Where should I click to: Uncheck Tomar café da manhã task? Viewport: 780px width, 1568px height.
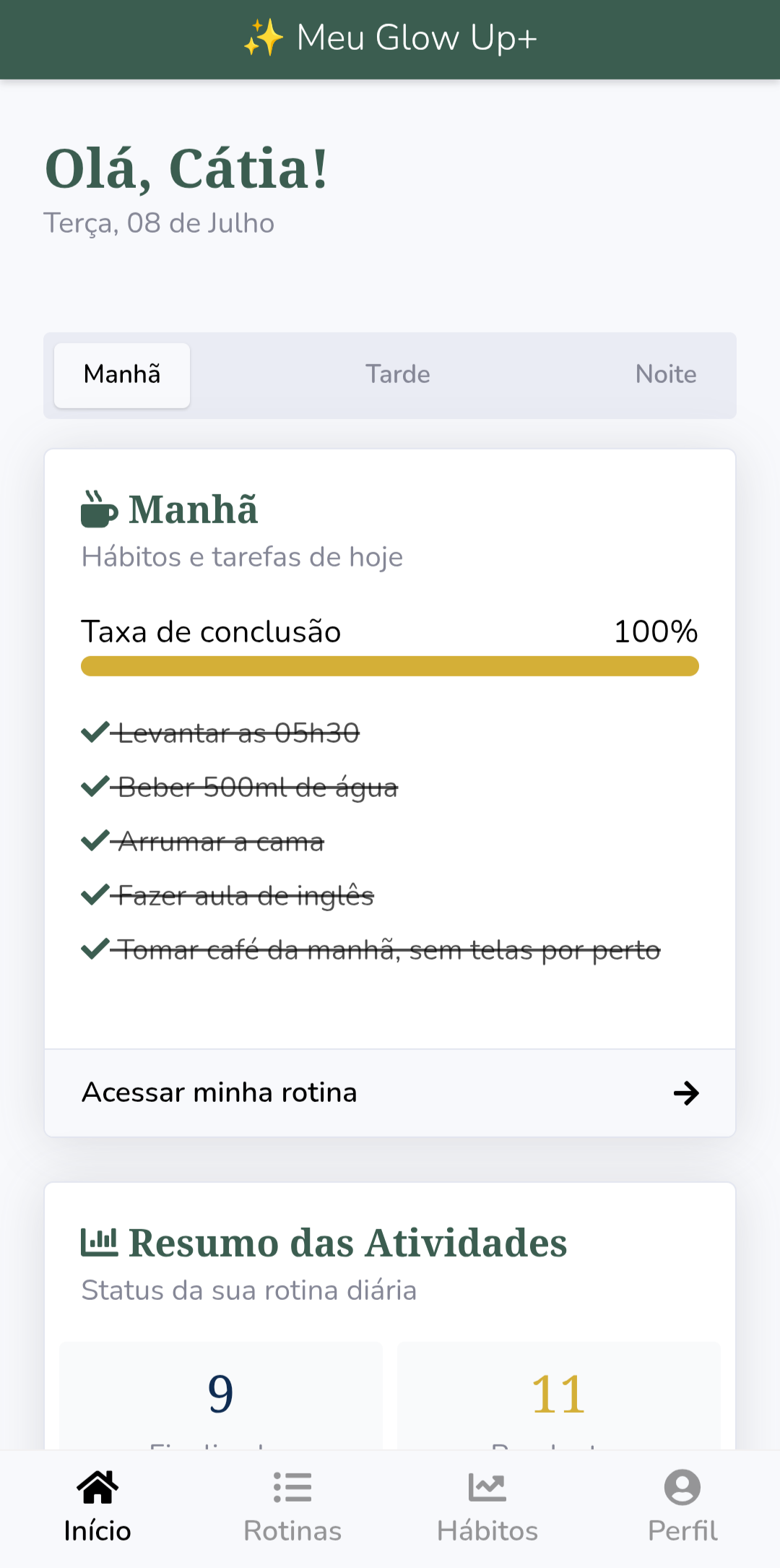pos(95,949)
